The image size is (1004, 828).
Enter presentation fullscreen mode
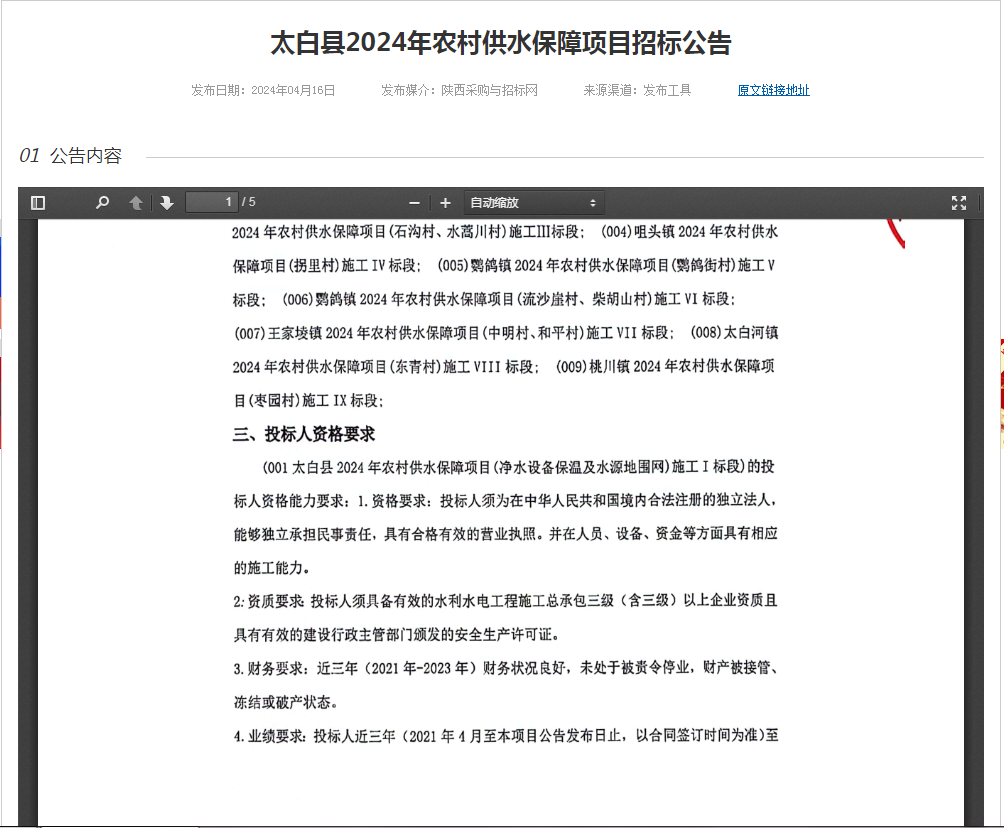[958, 203]
